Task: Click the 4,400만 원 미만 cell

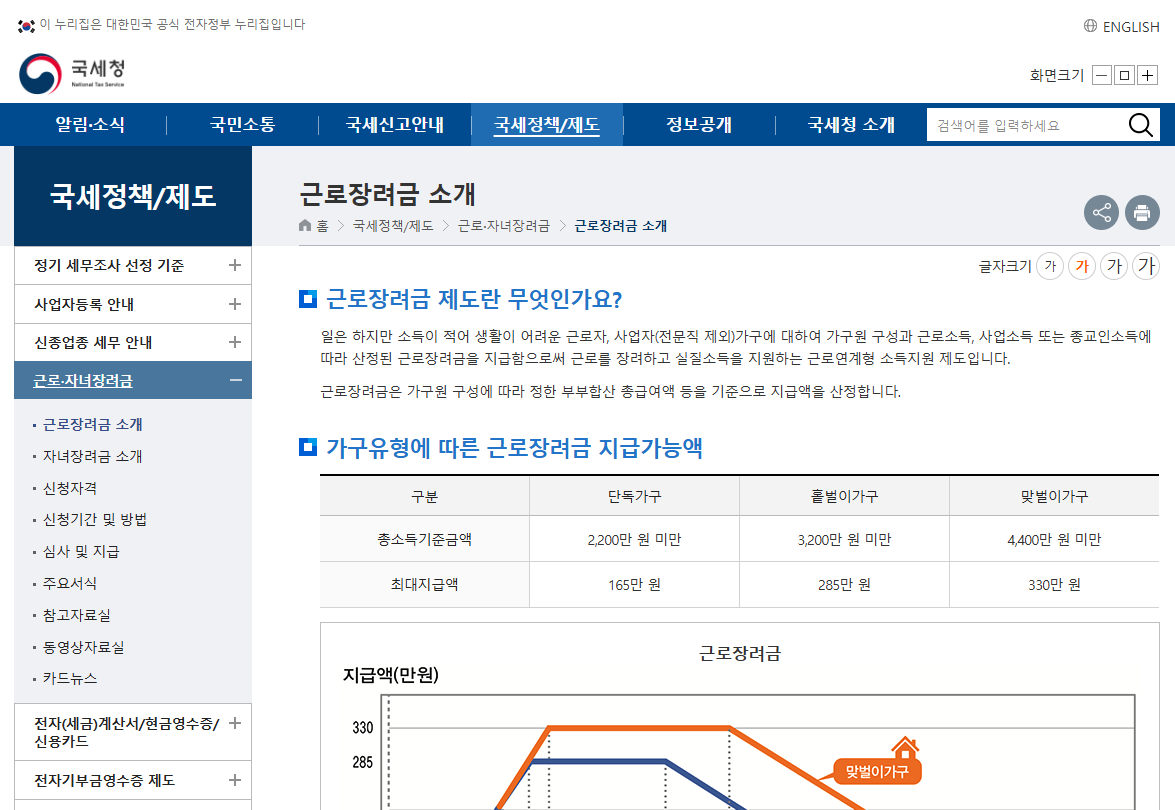Action: coord(1054,540)
